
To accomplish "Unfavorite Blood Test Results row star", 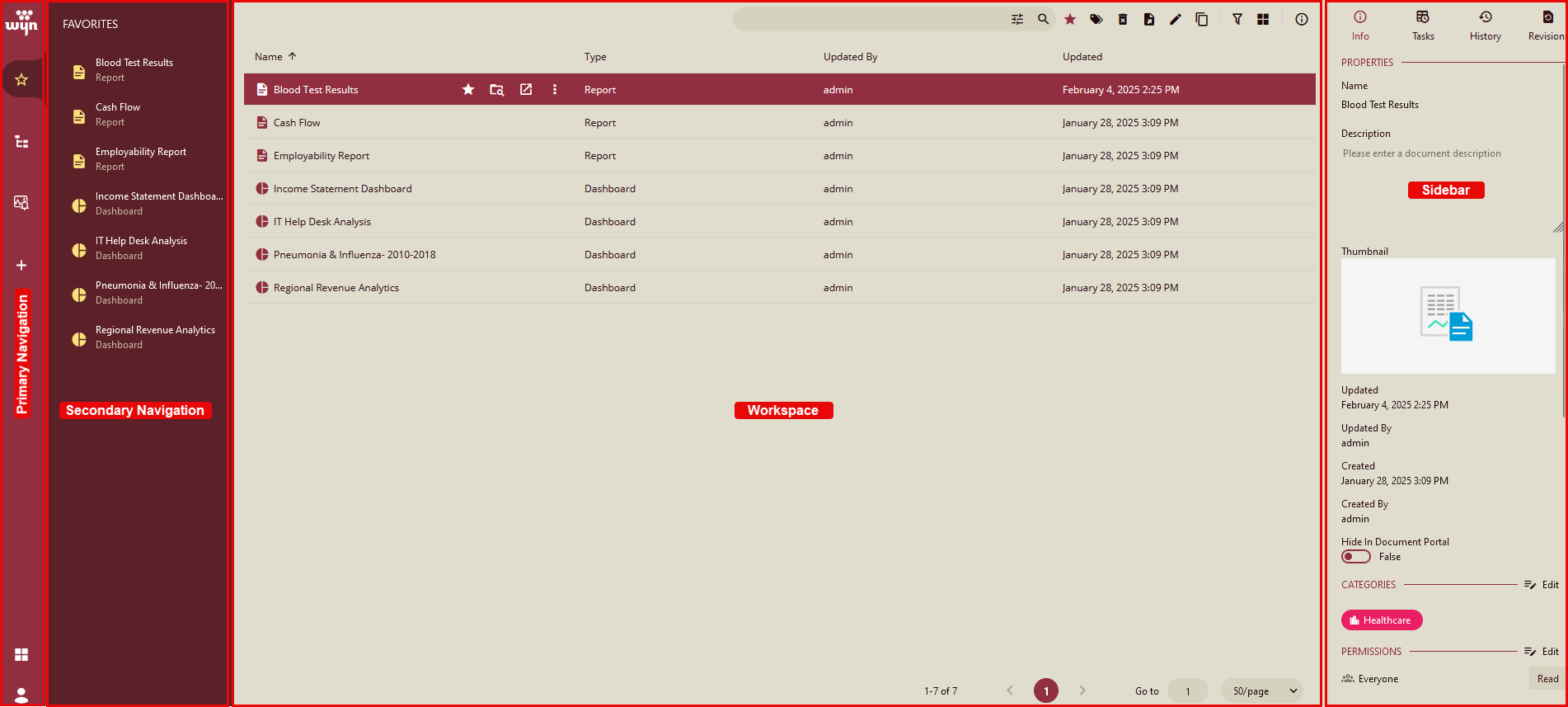I will pos(467,89).
